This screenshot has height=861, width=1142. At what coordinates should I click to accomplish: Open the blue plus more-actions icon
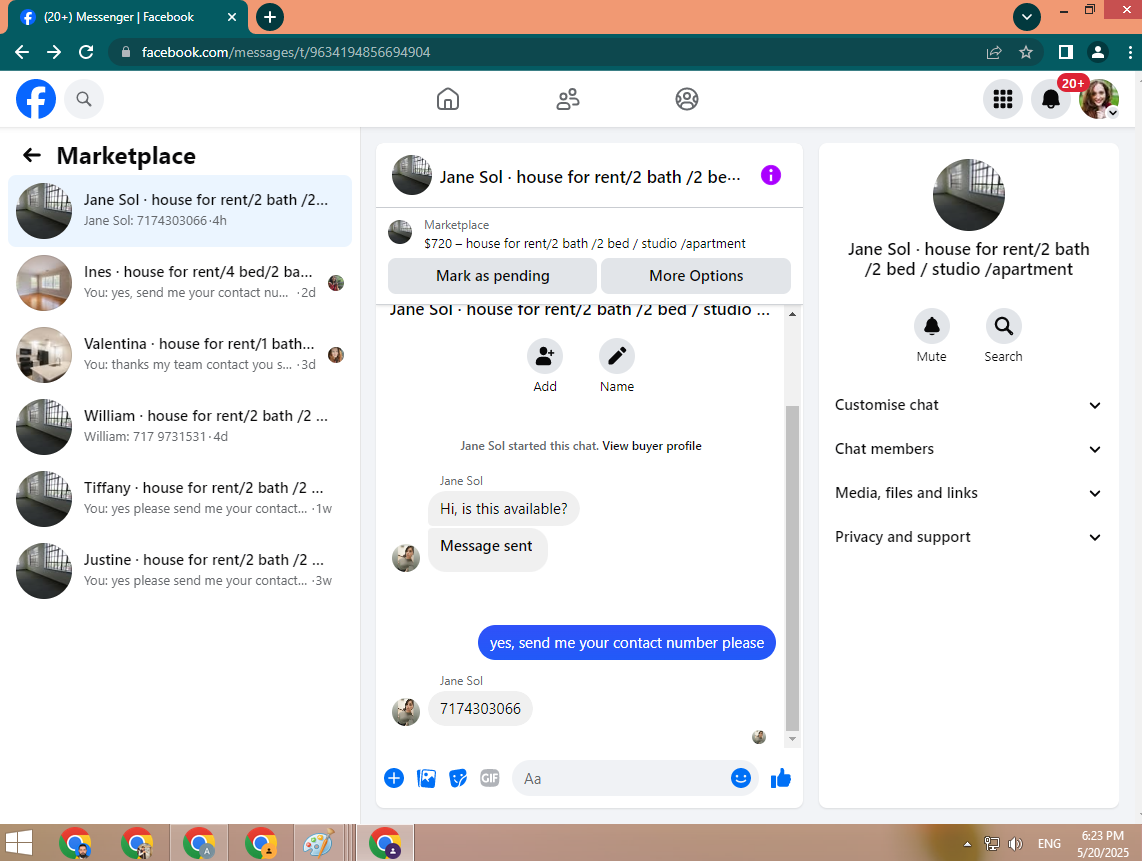[x=394, y=778]
